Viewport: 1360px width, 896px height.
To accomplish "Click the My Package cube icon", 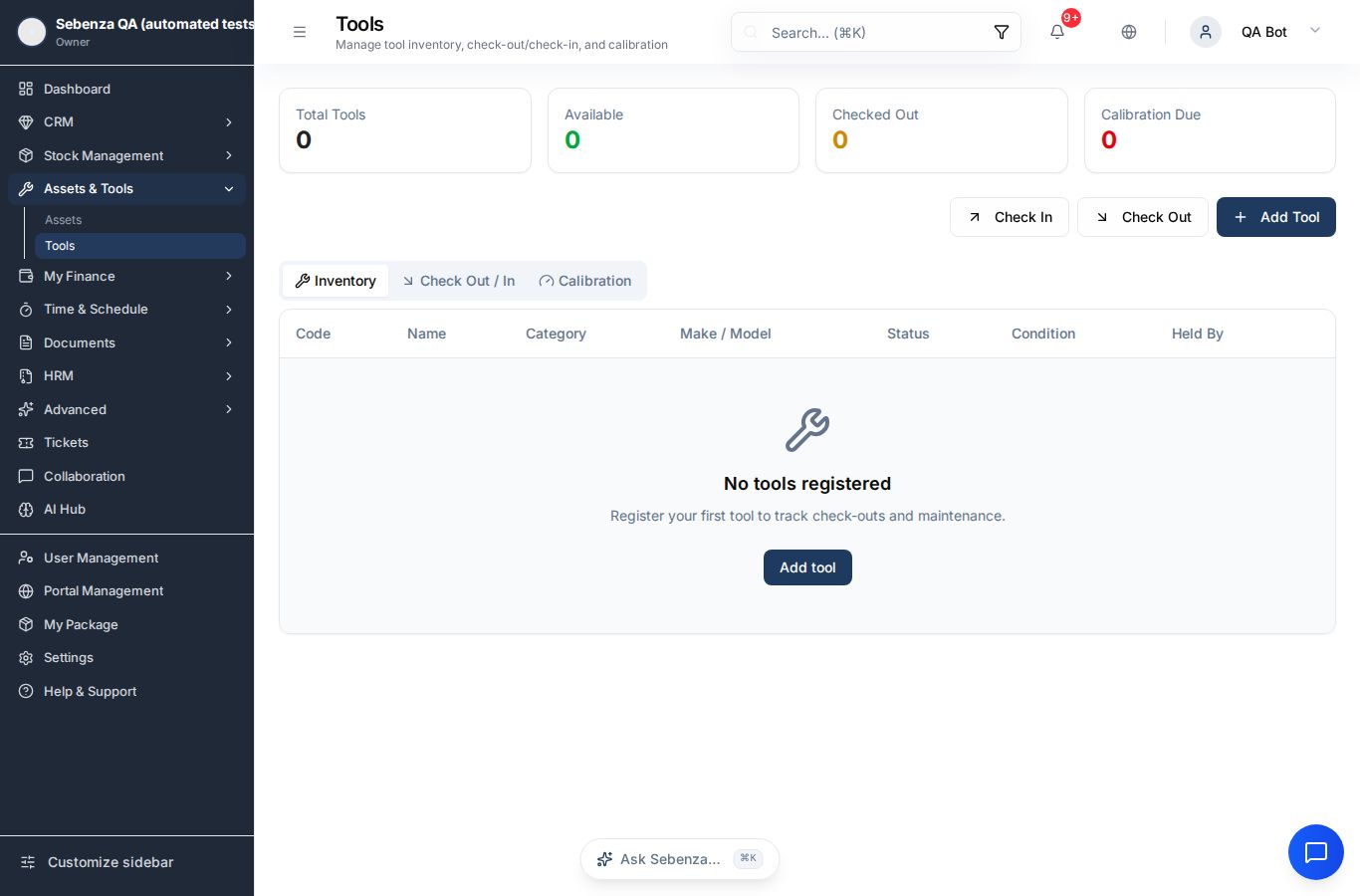I will pos(26,624).
